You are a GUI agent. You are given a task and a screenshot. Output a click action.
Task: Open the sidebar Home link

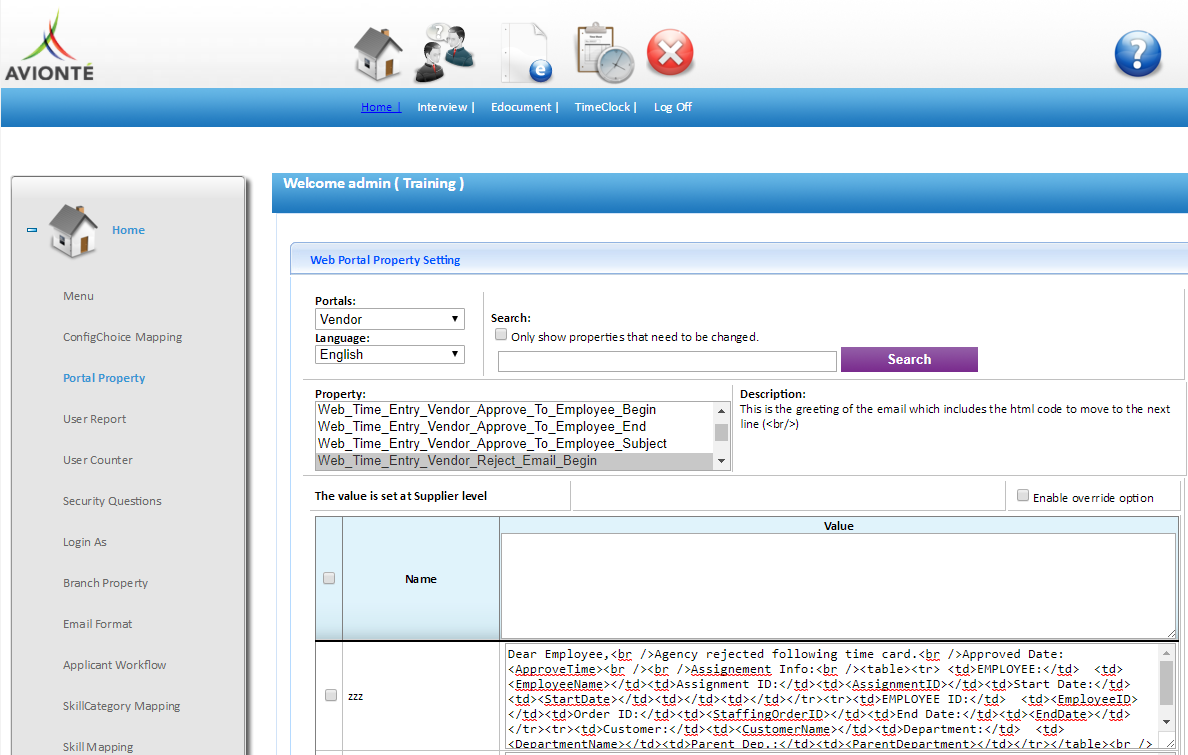[128, 230]
